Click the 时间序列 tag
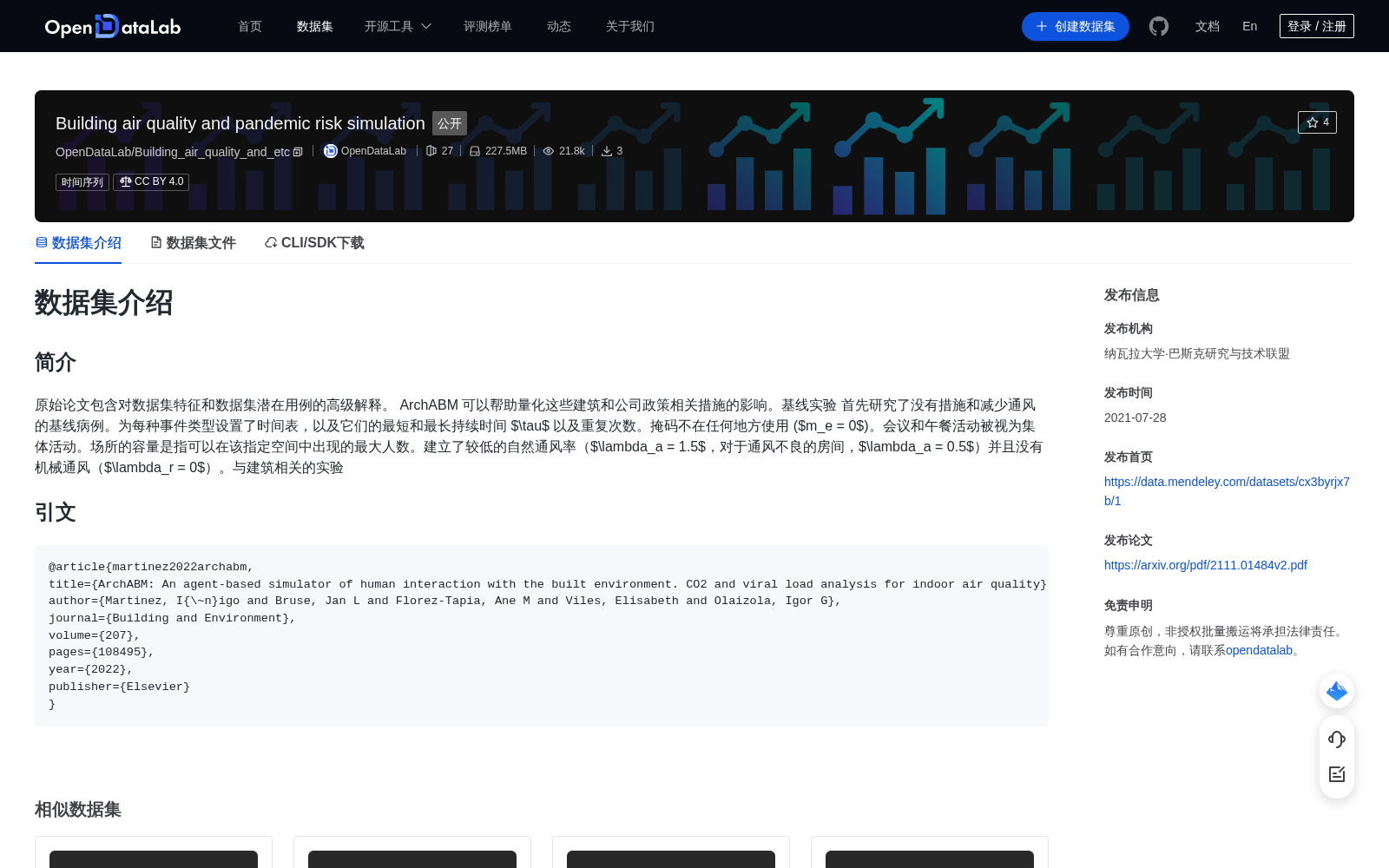The height and width of the screenshot is (868, 1389). pyautogui.click(x=82, y=181)
